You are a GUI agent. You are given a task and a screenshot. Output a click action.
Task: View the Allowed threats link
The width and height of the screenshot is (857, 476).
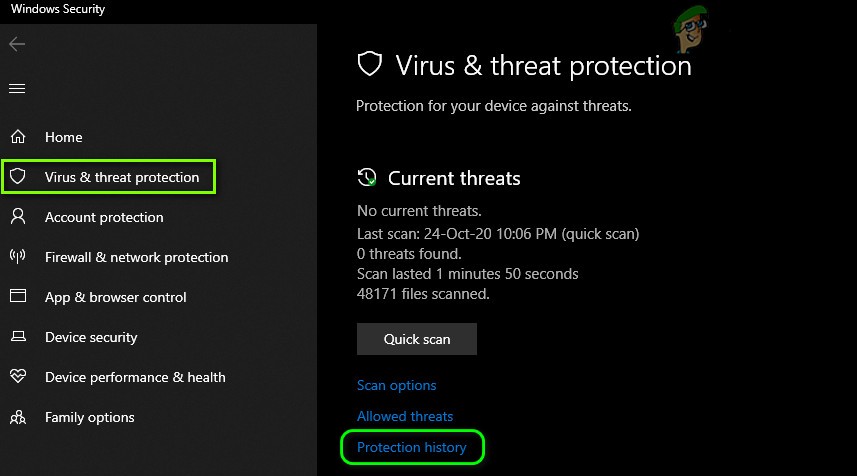pyautogui.click(x=405, y=416)
